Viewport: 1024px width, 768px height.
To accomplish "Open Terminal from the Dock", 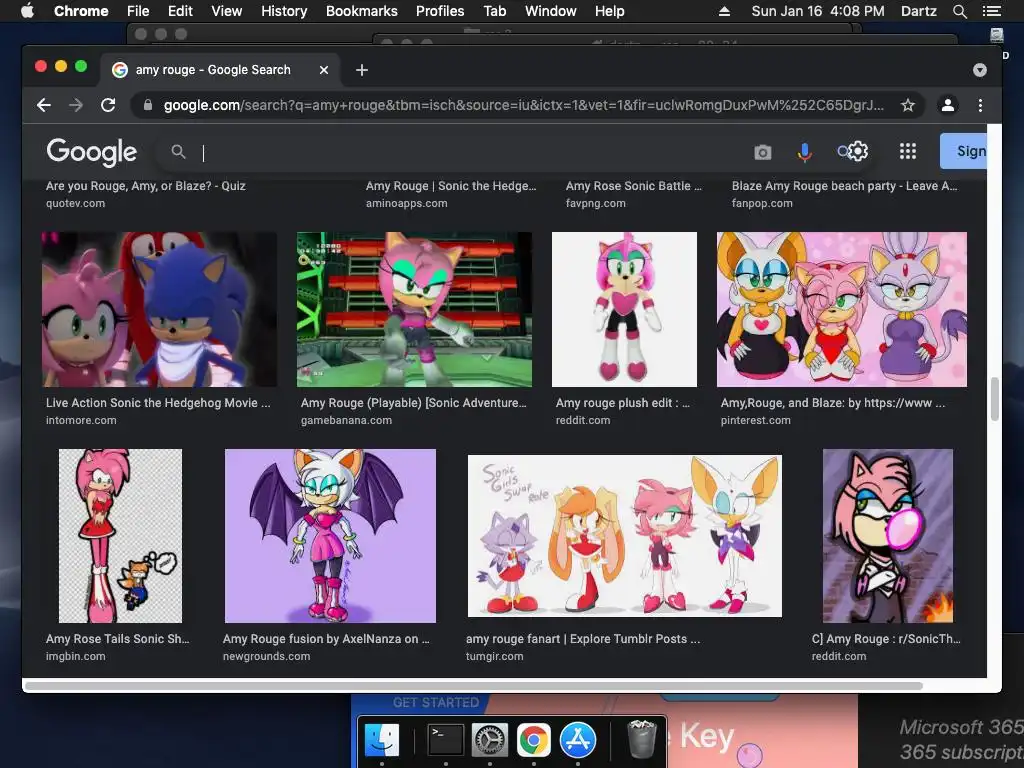I will click(x=445, y=740).
